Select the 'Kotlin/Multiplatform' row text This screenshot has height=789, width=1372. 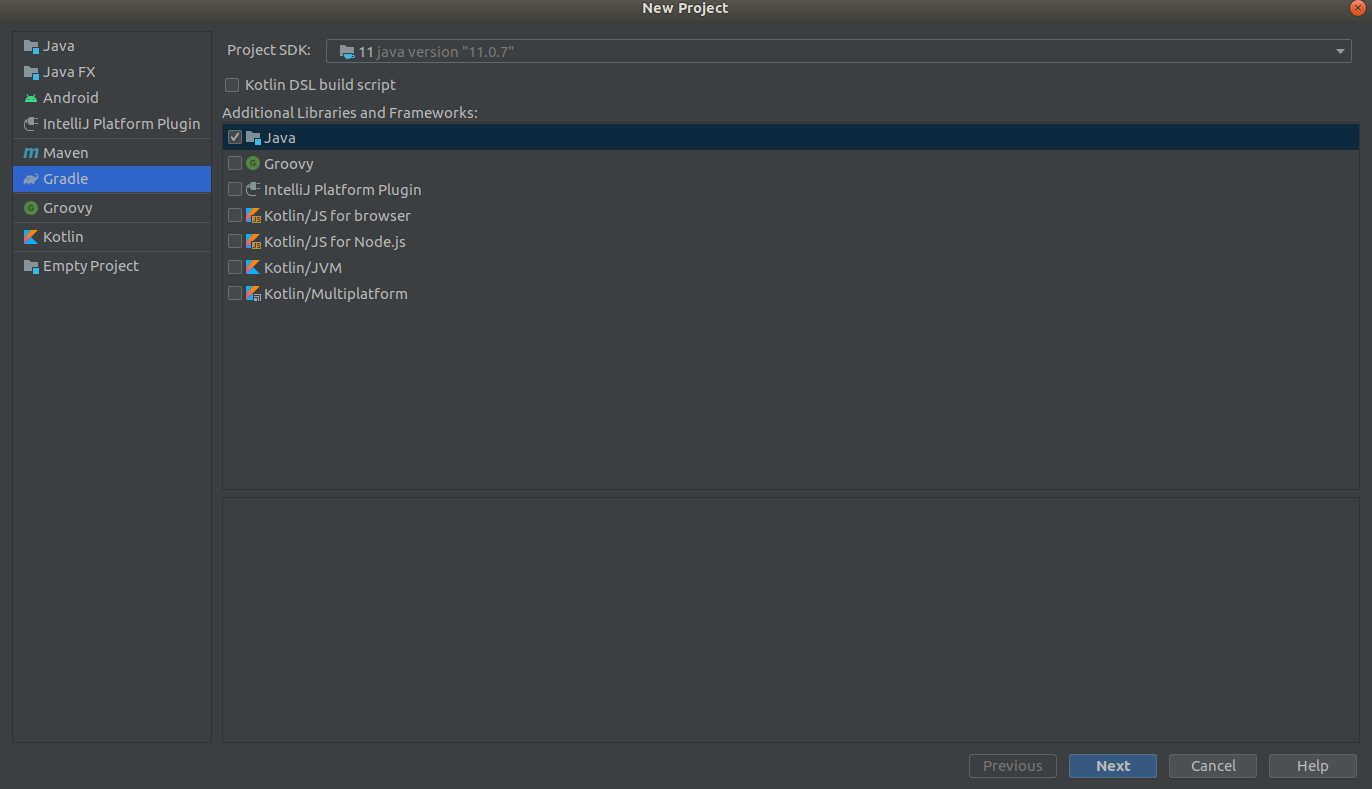(x=336, y=294)
